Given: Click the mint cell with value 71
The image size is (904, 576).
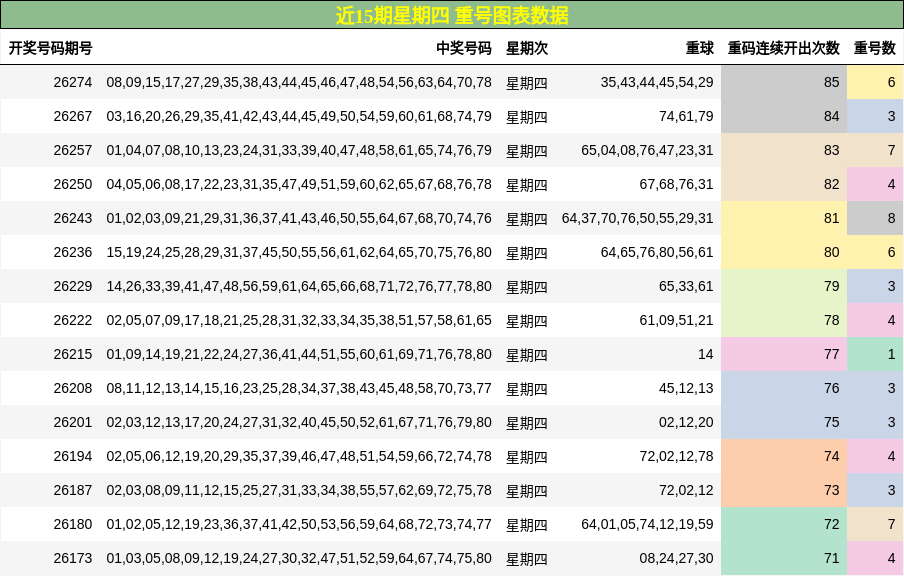Looking at the screenshot, I should point(784,559).
